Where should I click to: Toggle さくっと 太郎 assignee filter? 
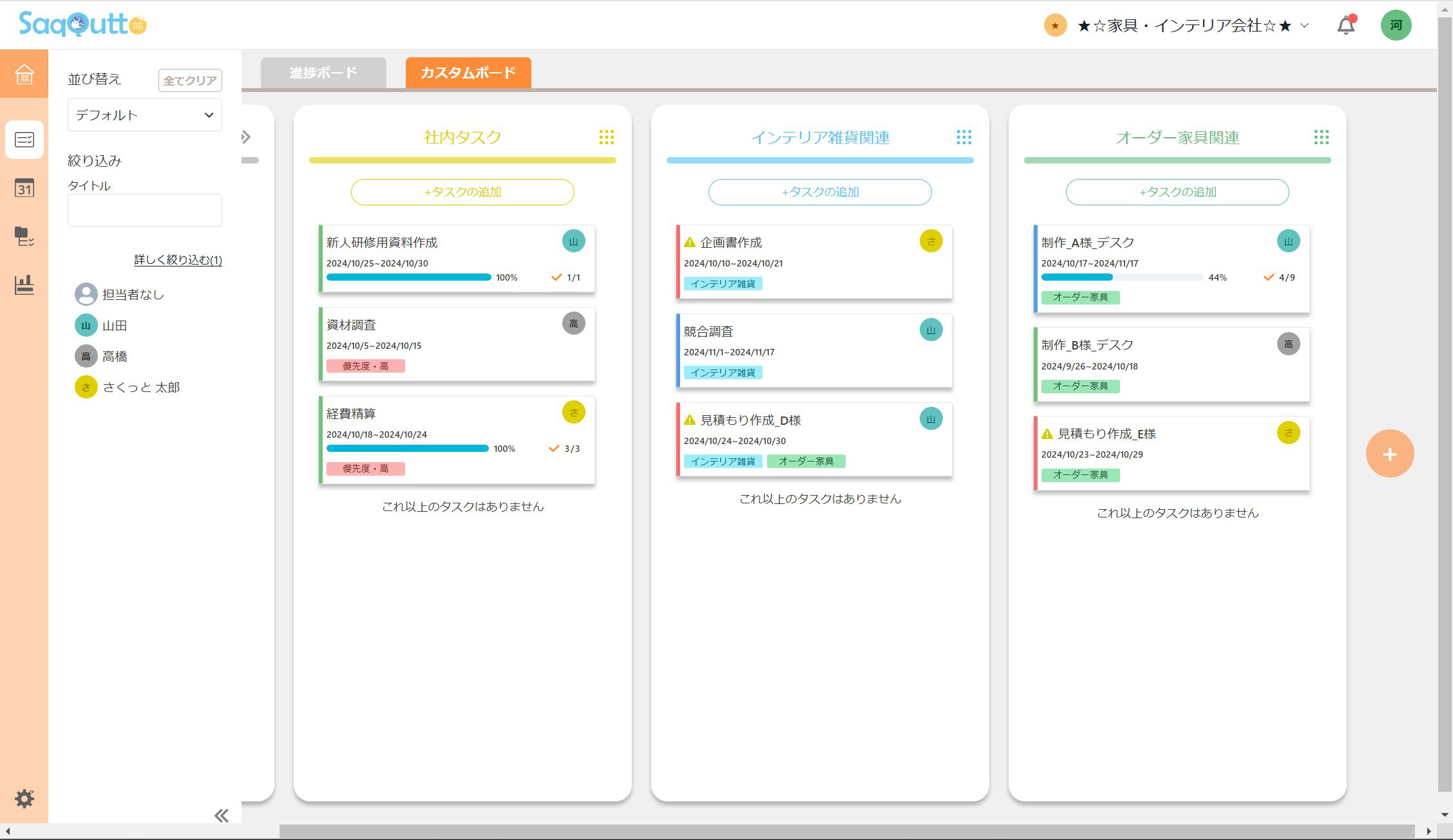pyautogui.click(x=140, y=387)
